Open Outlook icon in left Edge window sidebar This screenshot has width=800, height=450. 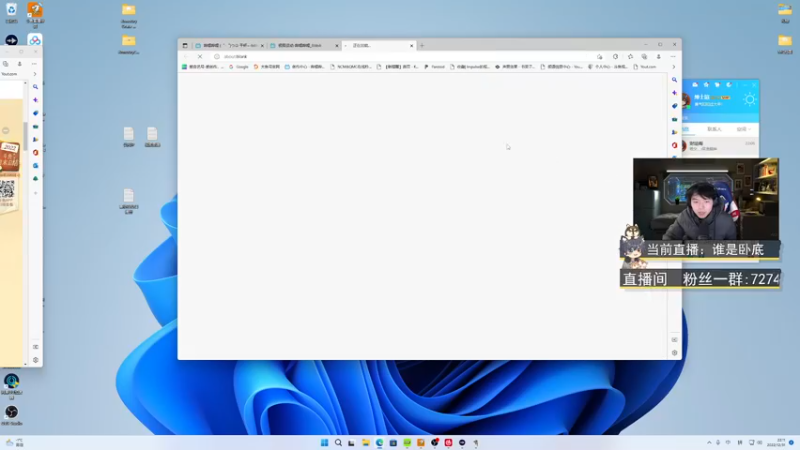click(36, 165)
